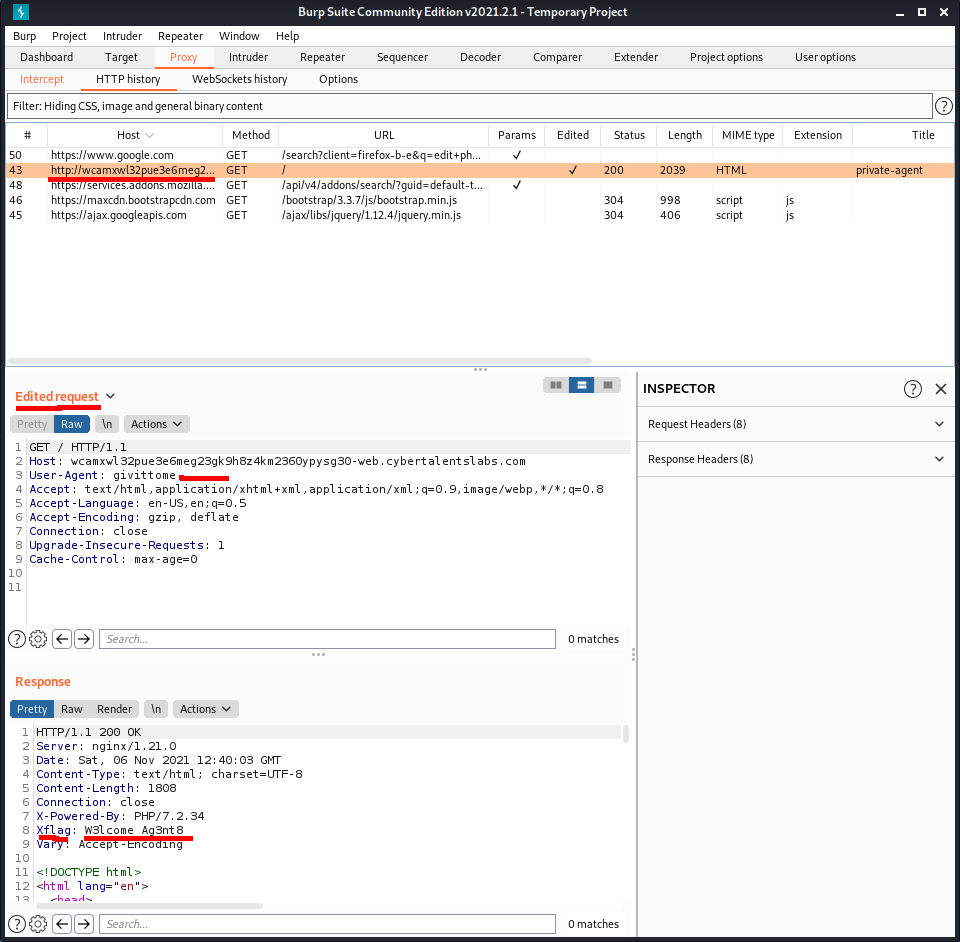Viewport: 960px width, 942px height.
Task: Open the Help menu
Action: point(287,36)
